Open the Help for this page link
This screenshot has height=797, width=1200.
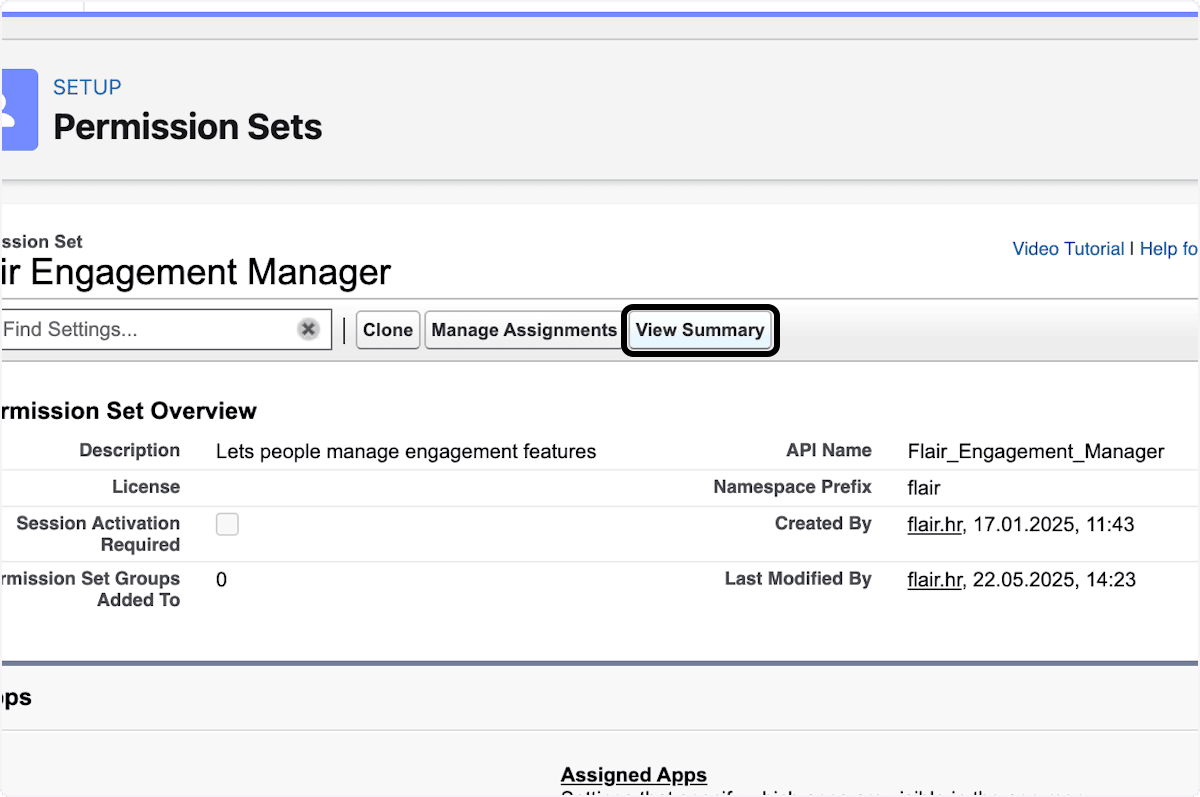[1169, 249]
